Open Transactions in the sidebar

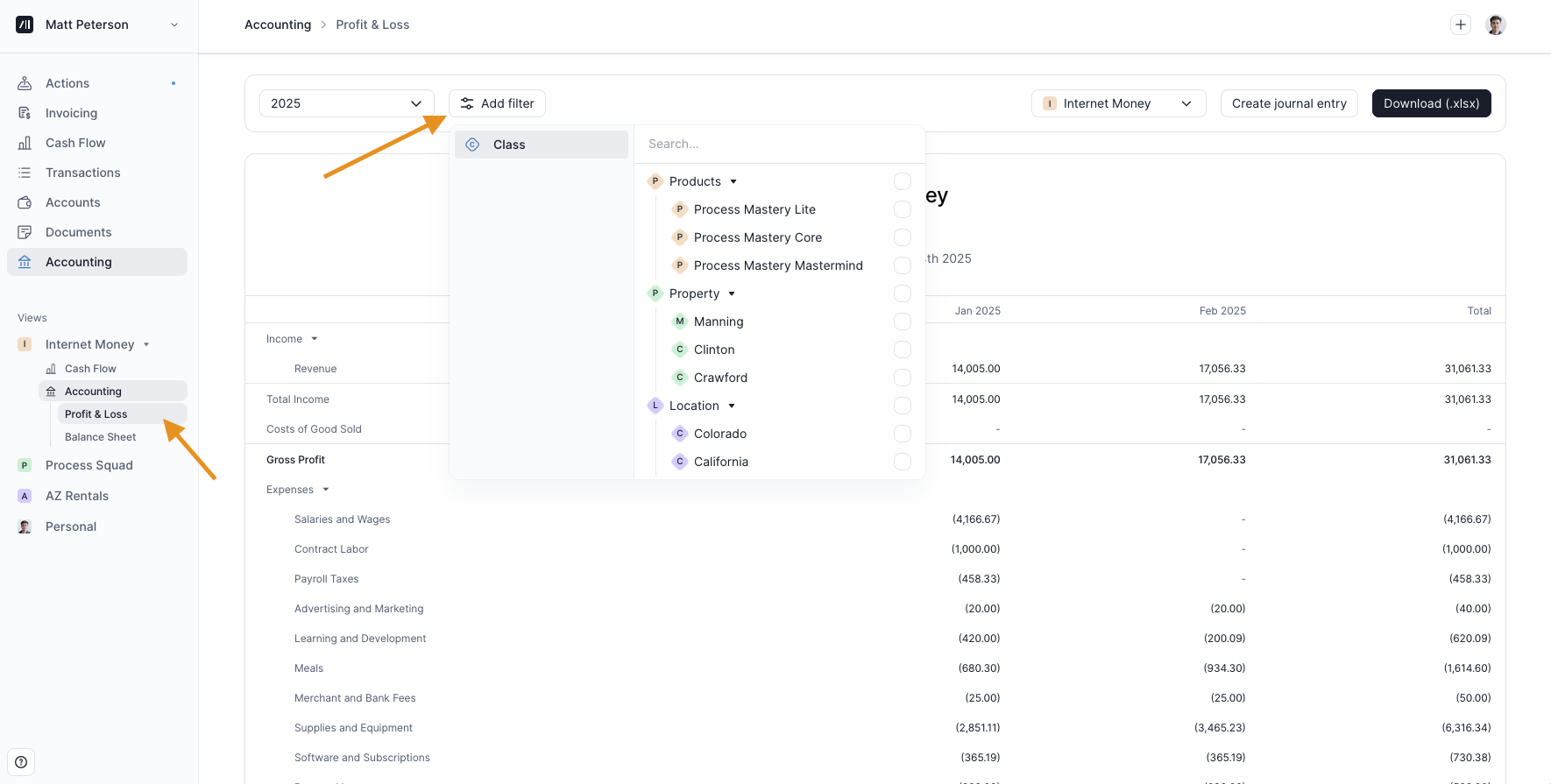(x=82, y=173)
